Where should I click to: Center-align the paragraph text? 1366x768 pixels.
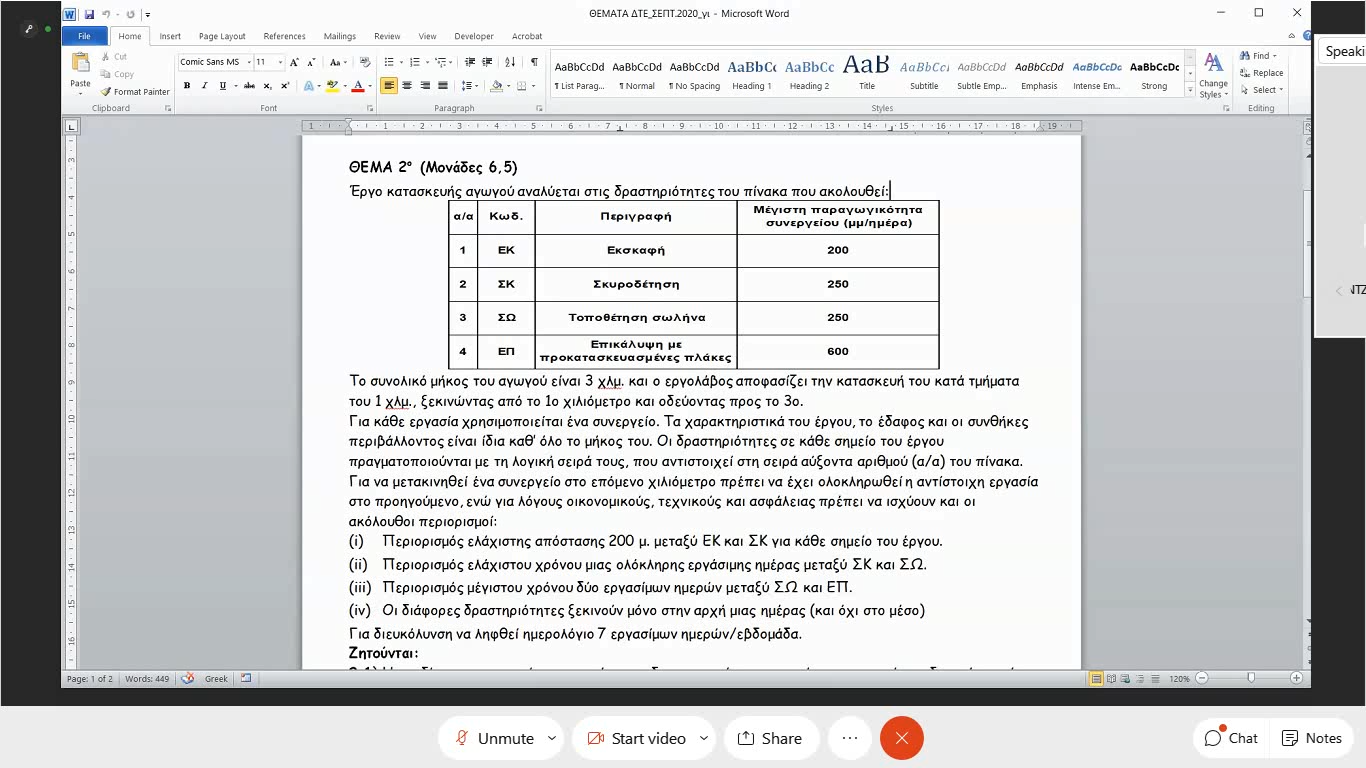(x=407, y=86)
